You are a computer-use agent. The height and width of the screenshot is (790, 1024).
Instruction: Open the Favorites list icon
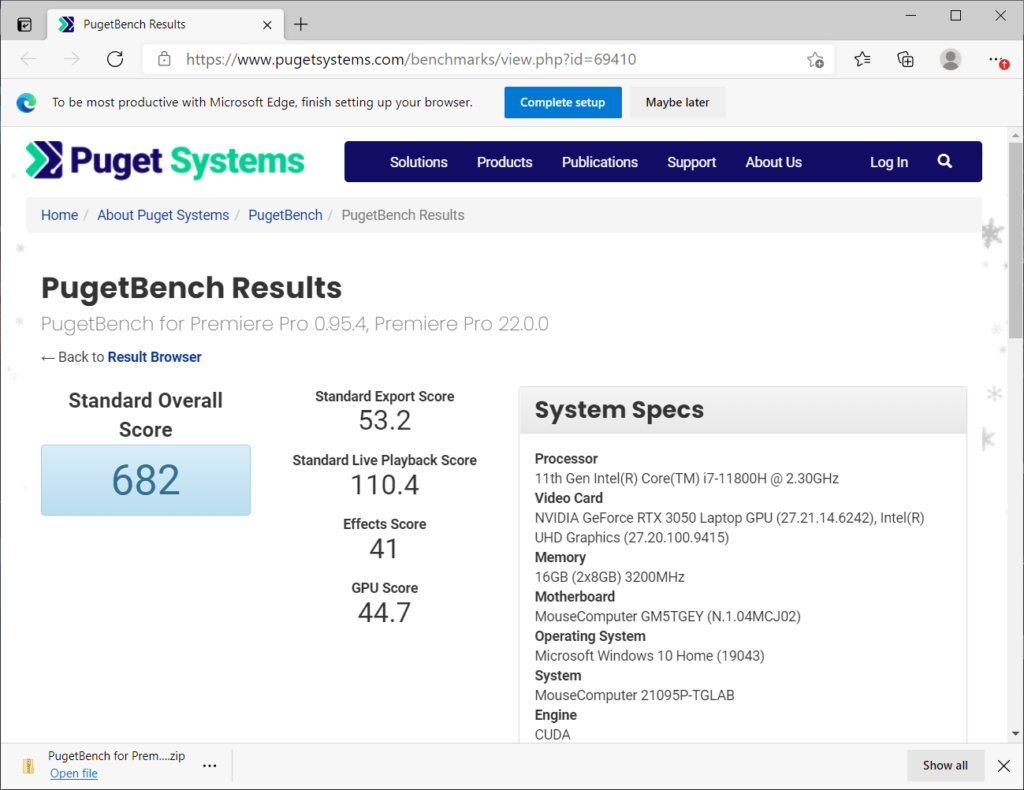tap(862, 59)
